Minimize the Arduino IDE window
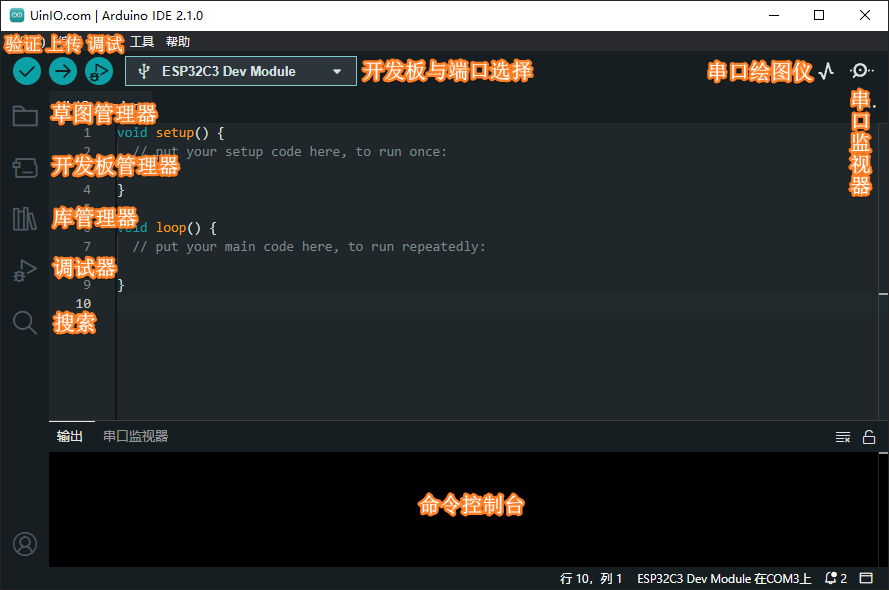This screenshot has height=590, width=889. (x=774, y=15)
